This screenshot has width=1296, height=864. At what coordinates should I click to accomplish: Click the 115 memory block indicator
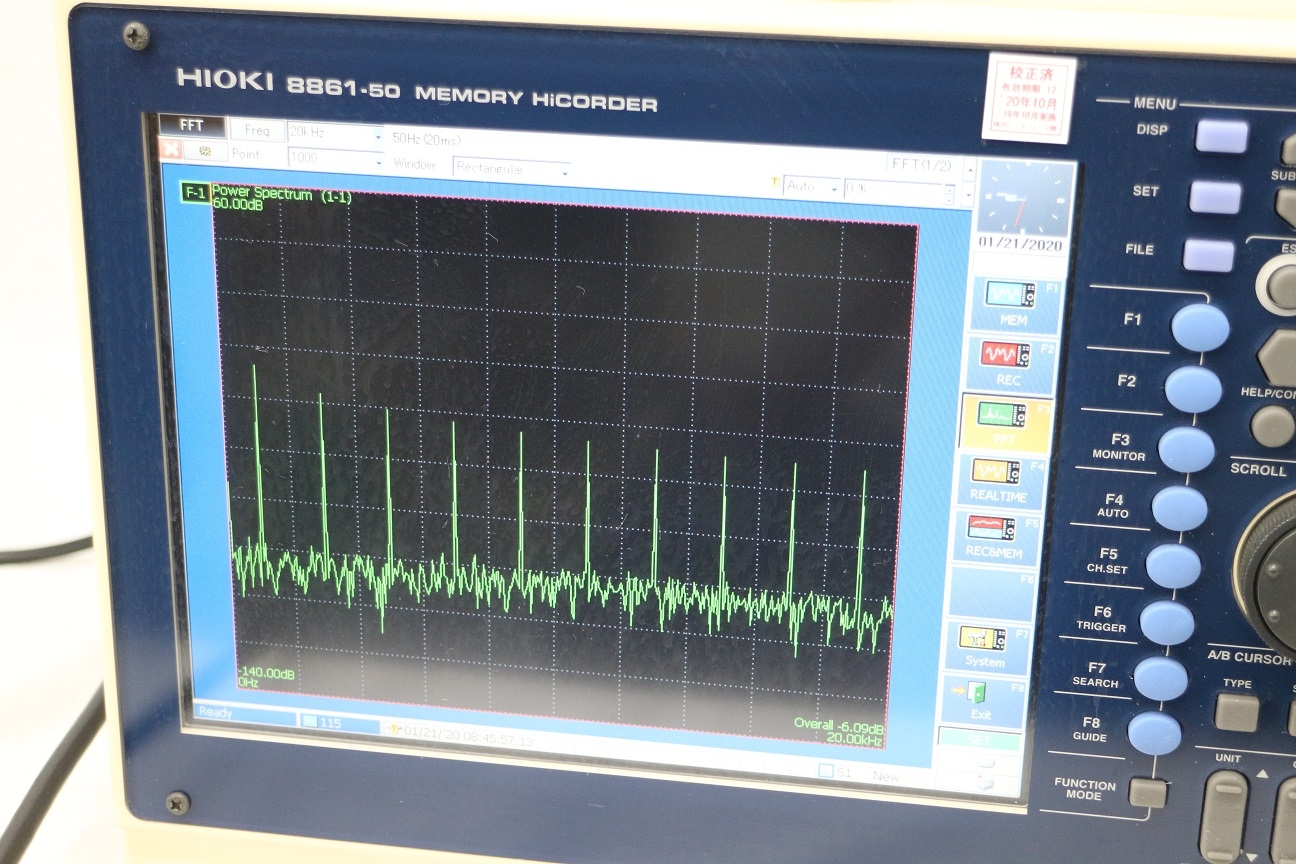(x=338, y=722)
